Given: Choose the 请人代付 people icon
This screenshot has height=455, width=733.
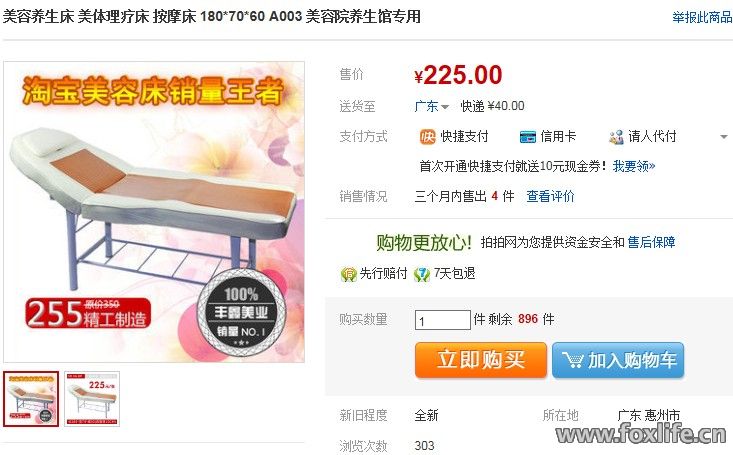Looking at the screenshot, I should coord(616,137).
